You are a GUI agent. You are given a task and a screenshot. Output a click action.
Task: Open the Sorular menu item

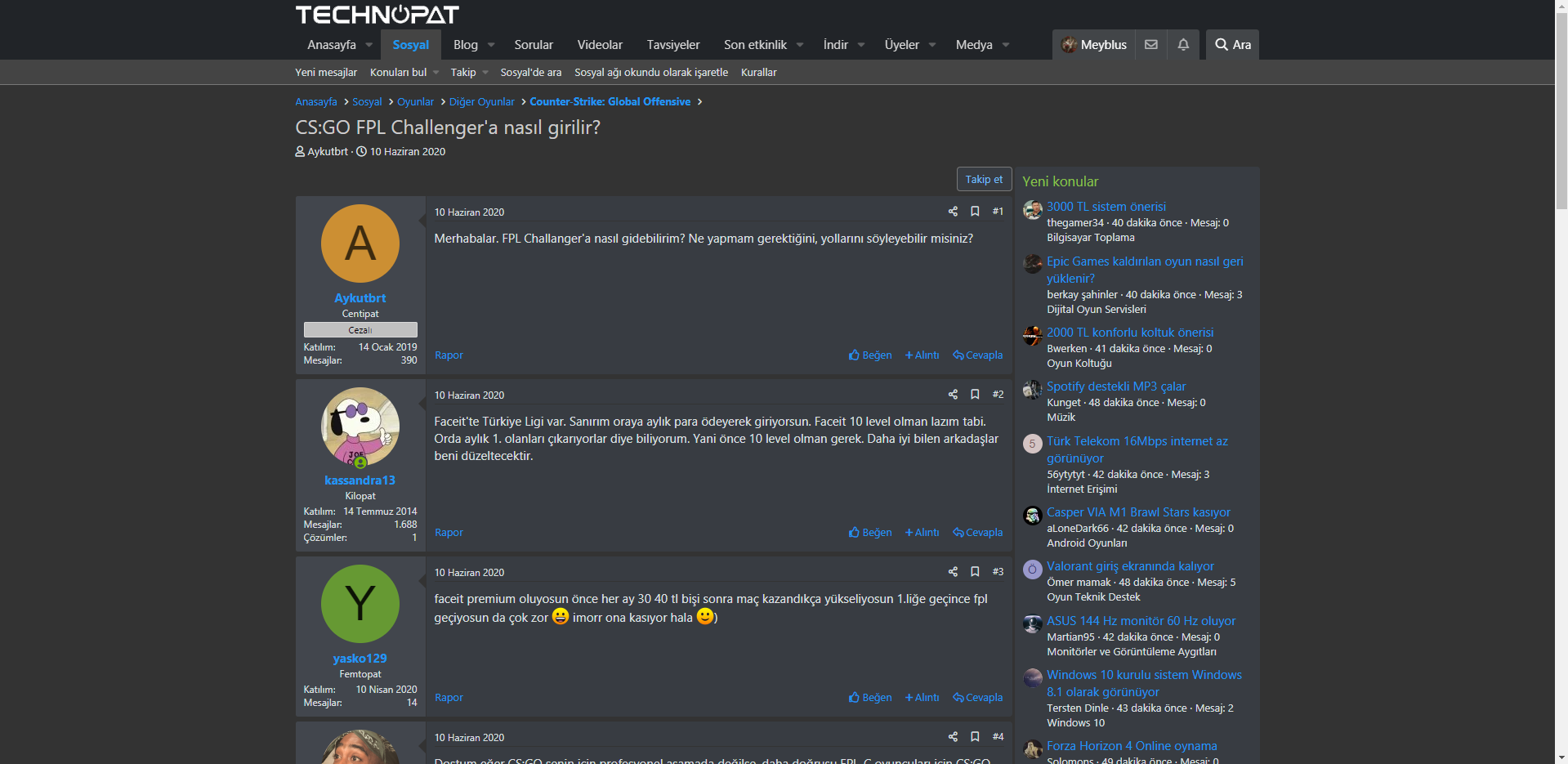(x=534, y=45)
